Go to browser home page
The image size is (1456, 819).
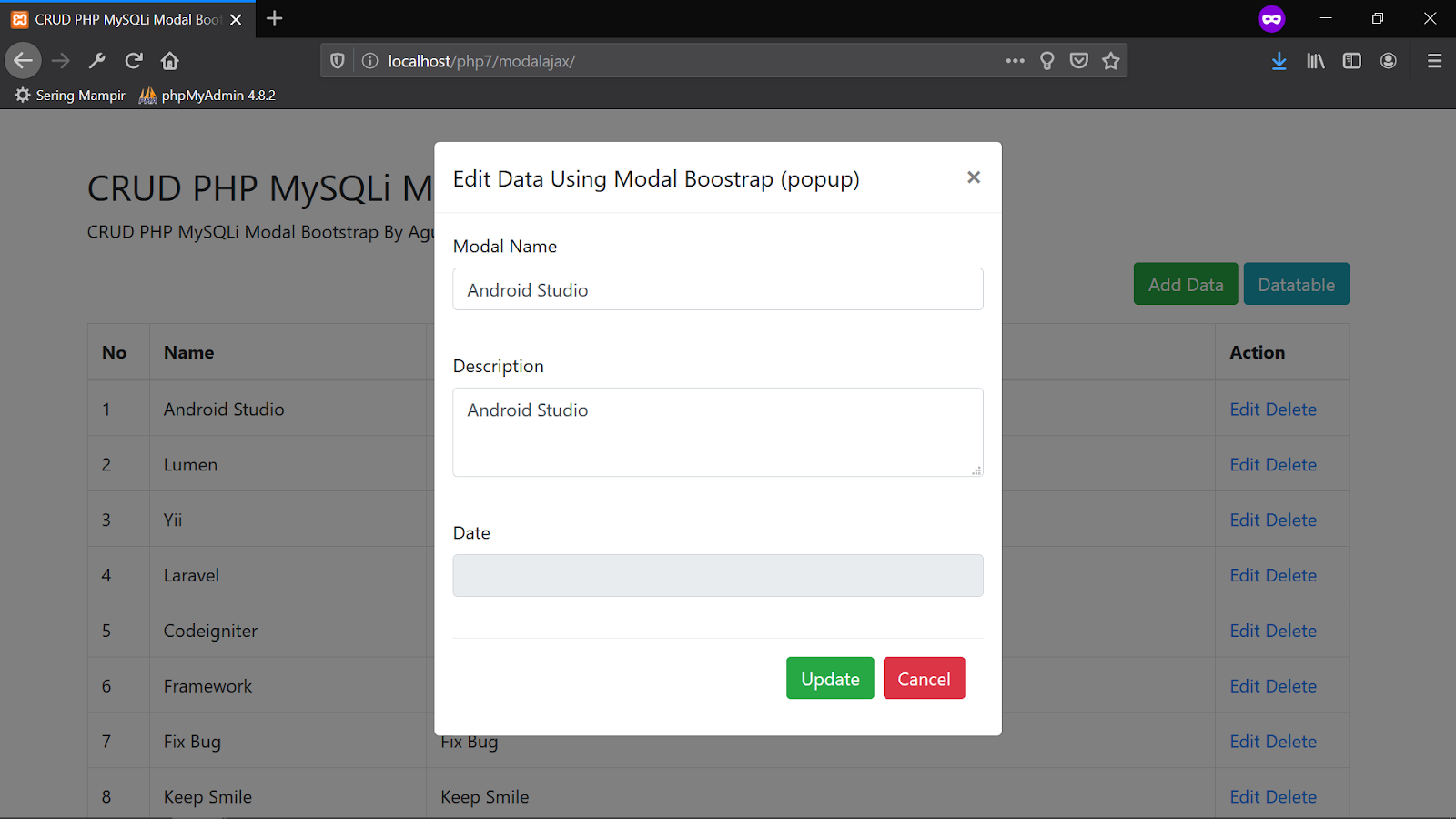[170, 61]
